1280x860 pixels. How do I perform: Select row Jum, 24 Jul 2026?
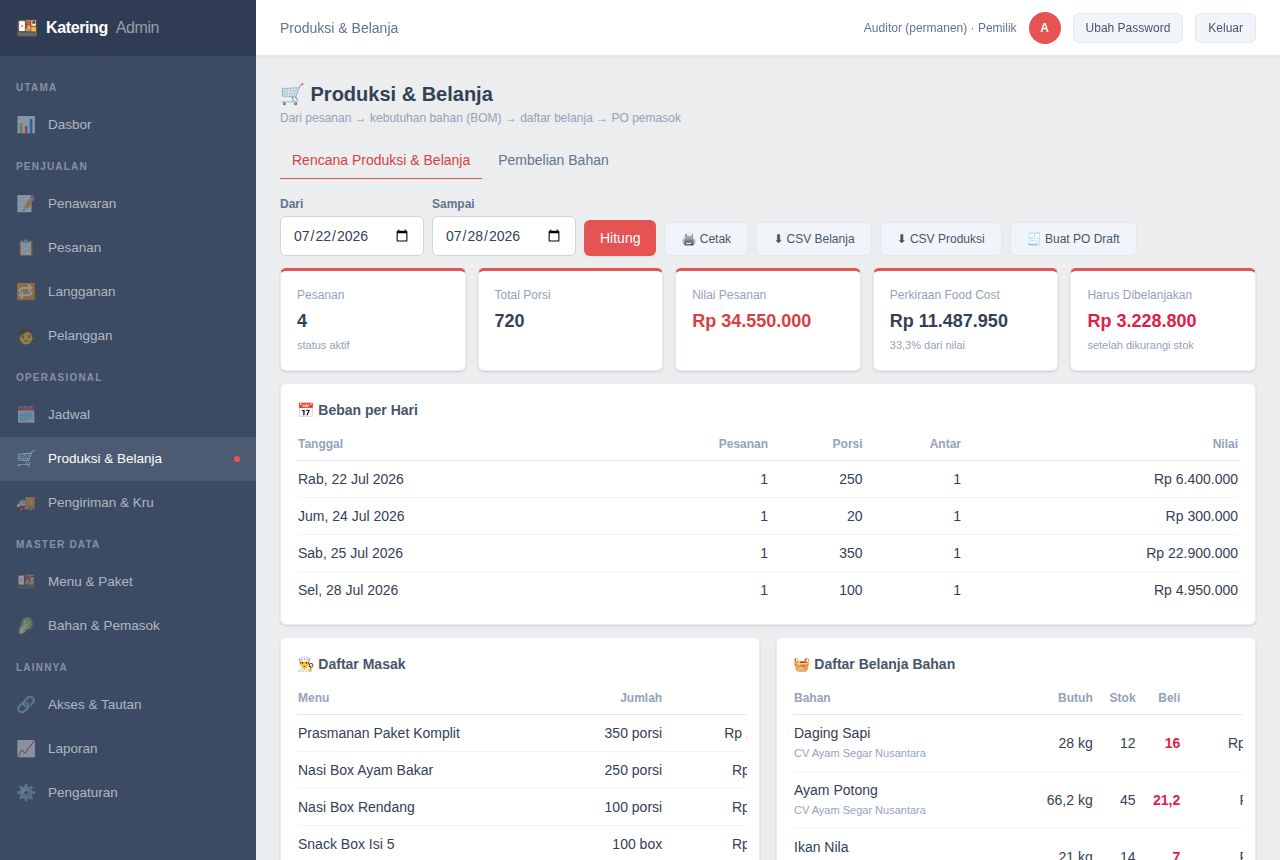[x=768, y=516]
